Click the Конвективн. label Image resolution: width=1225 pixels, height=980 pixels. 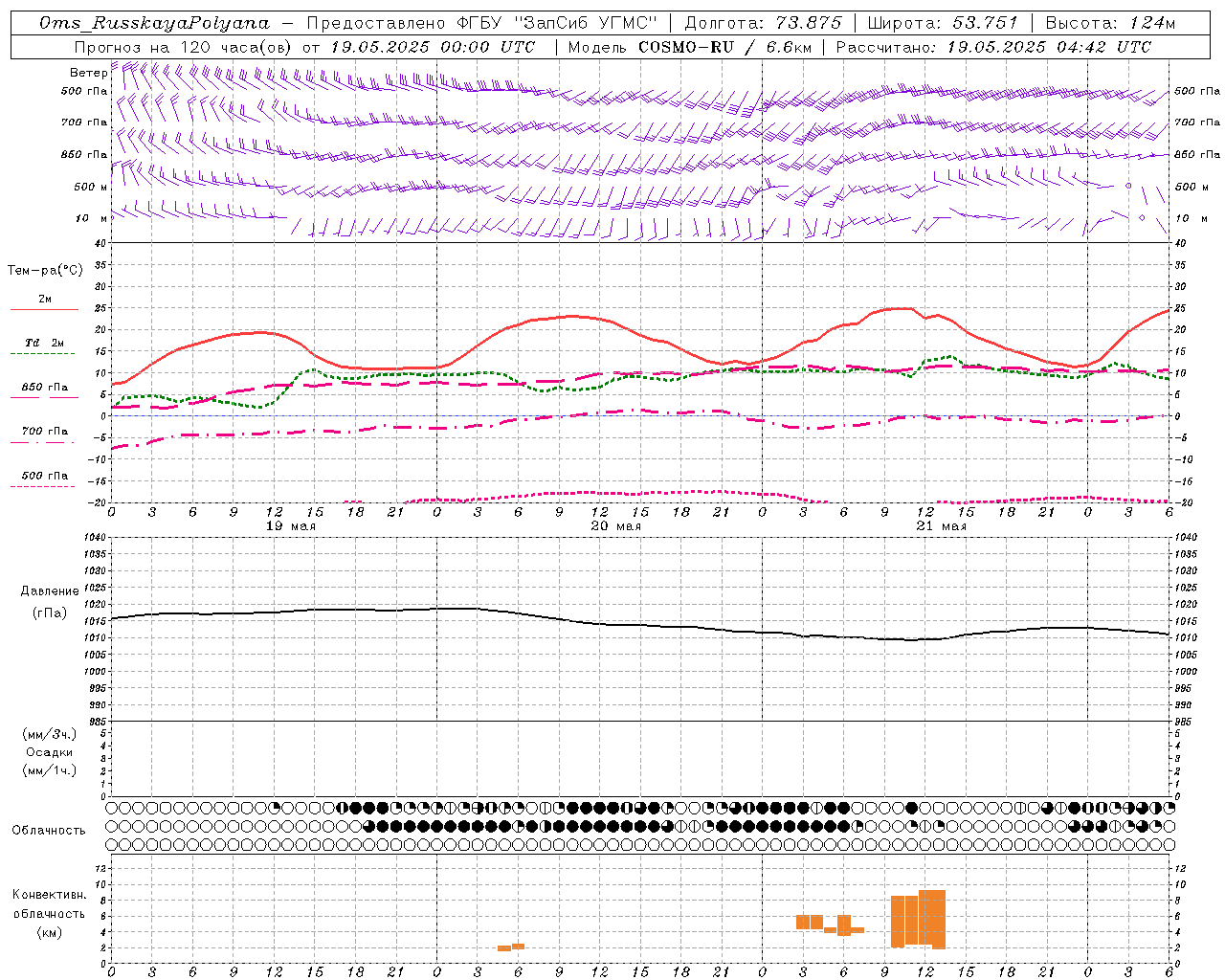coord(50,895)
